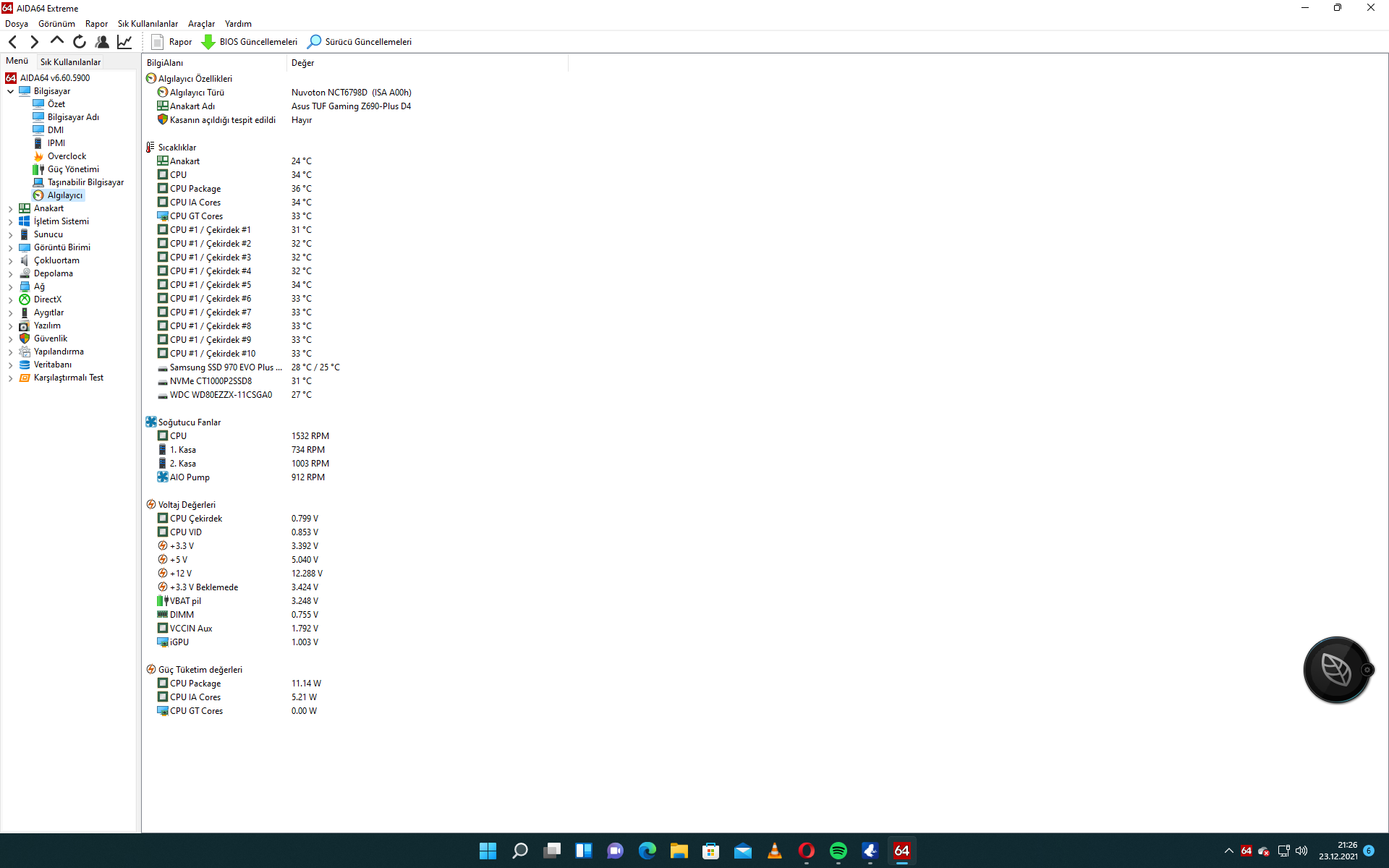Viewport: 1389px width, 868px height.
Task: Select Karşılaştırmalı Test tree item
Action: click(x=68, y=378)
